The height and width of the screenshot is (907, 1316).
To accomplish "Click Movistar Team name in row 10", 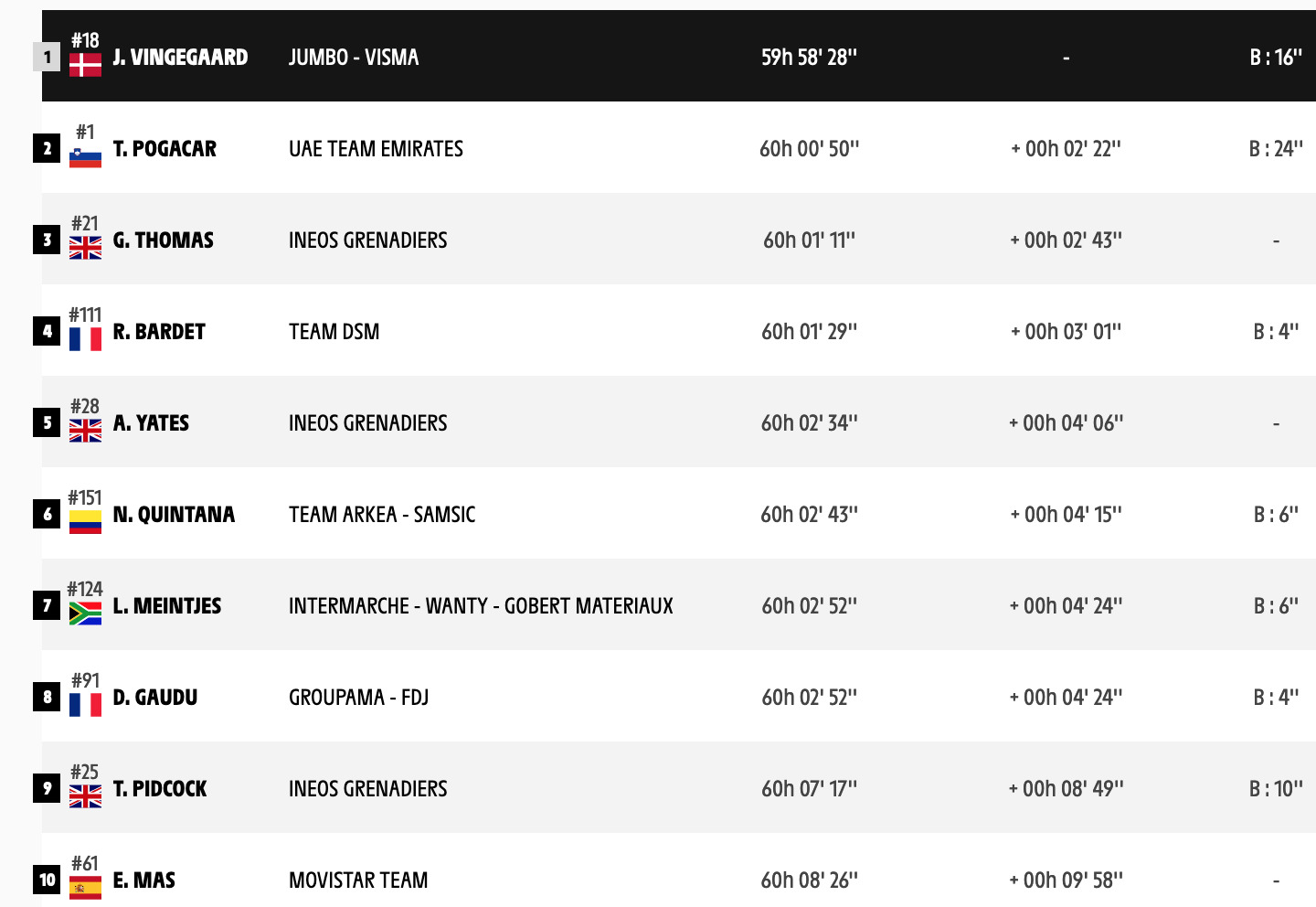I will [x=358, y=880].
